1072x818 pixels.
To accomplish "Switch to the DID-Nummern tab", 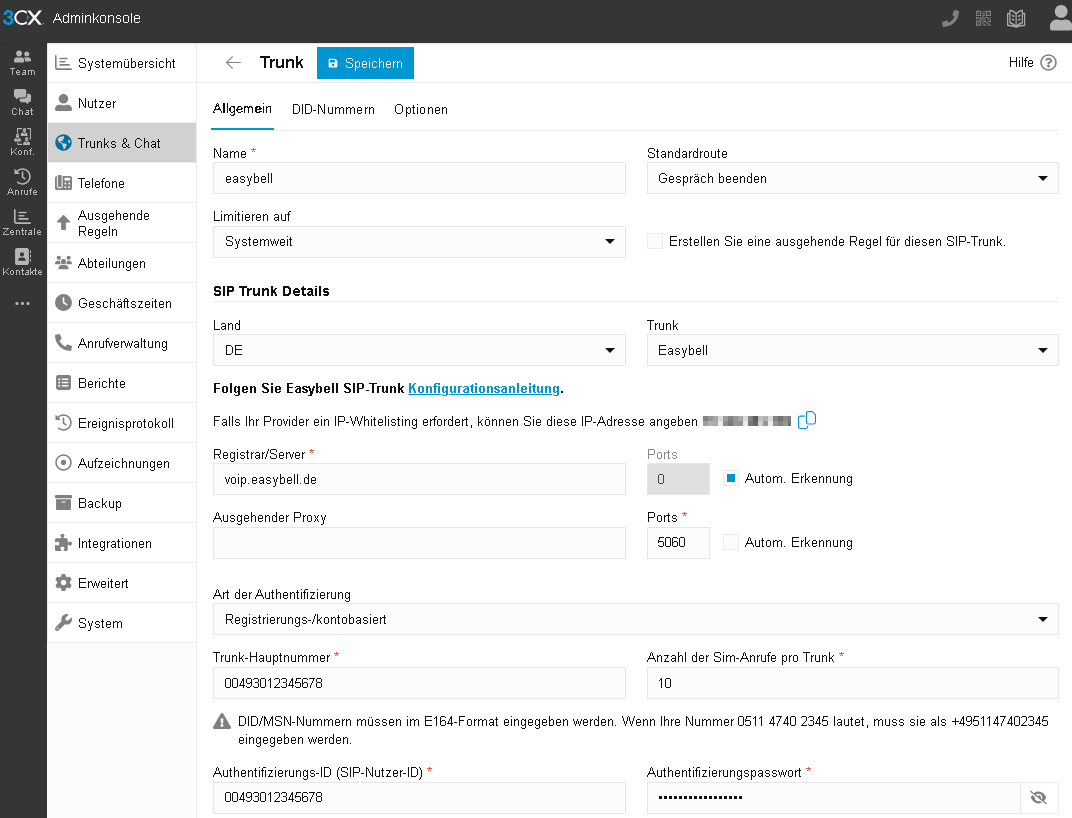I will [x=333, y=110].
